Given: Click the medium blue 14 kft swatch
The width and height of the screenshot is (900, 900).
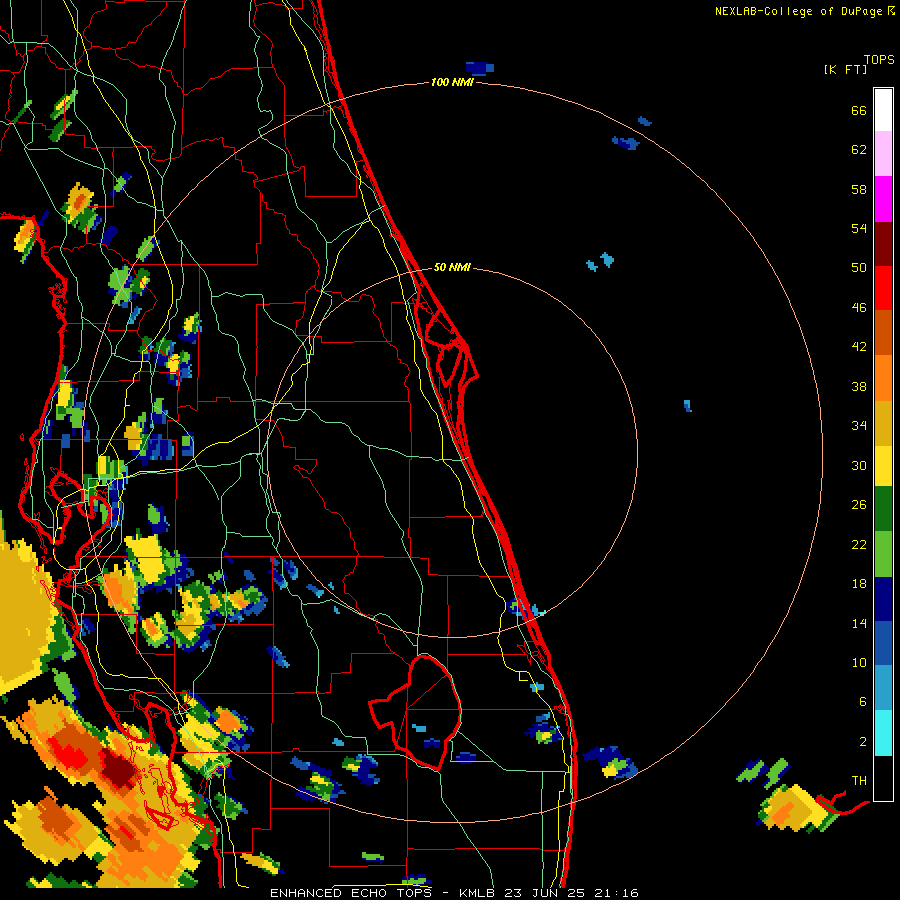Looking at the screenshot, I should pyautogui.click(x=883, y=644).
